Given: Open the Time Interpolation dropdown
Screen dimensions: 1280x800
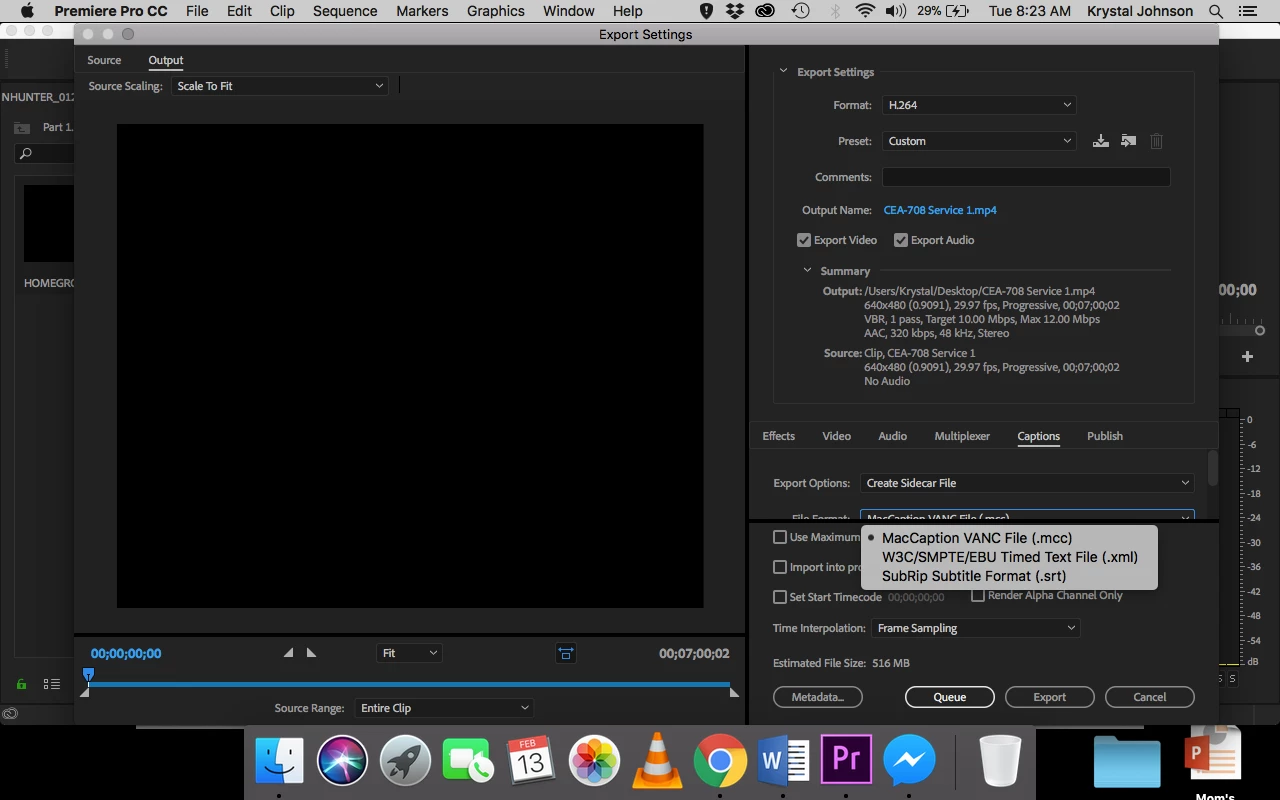Looking at the screenshot, I should pos(975,628).
